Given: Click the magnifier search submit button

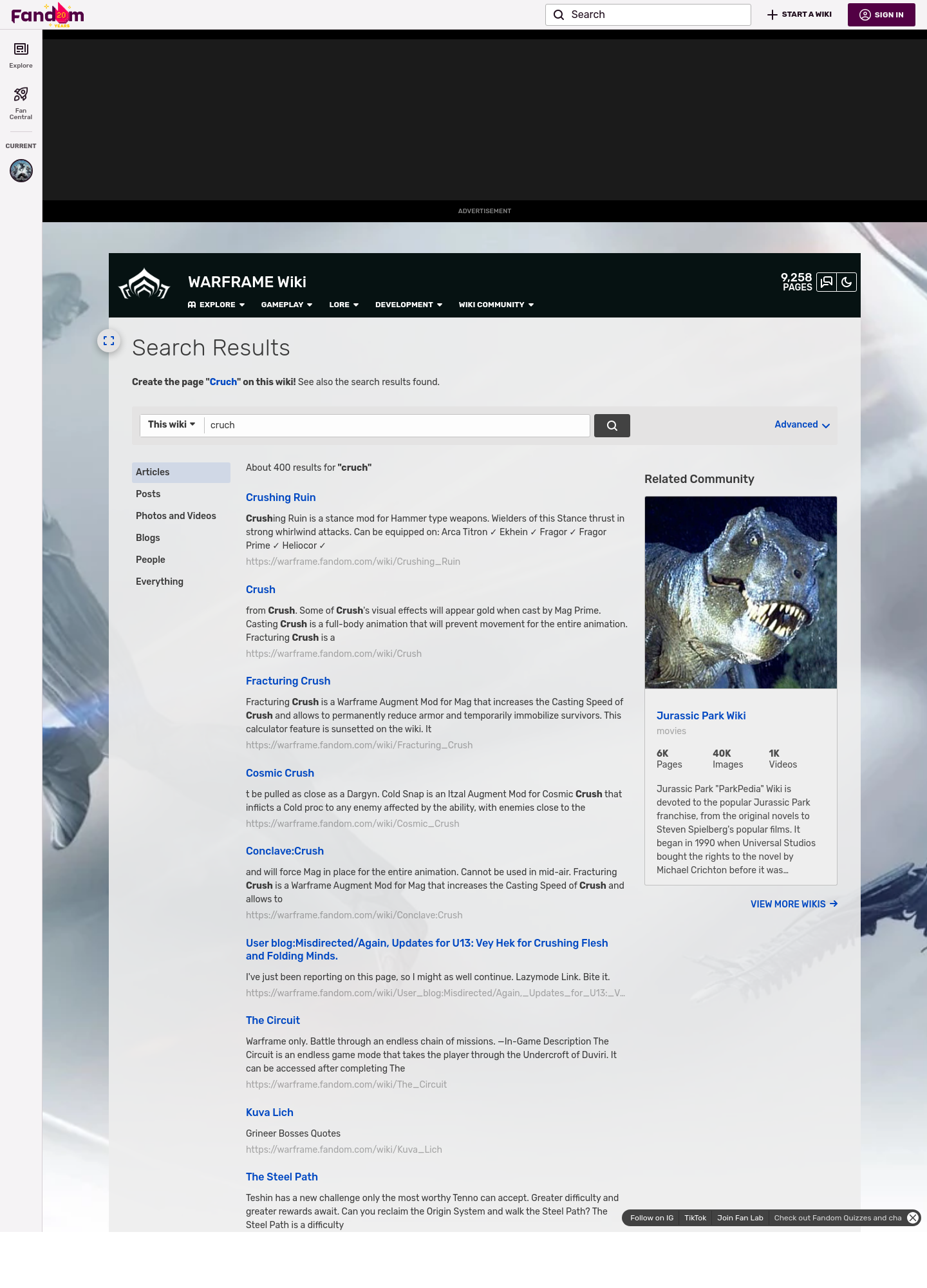Looking at the screenshot, I should coord(612,426).
